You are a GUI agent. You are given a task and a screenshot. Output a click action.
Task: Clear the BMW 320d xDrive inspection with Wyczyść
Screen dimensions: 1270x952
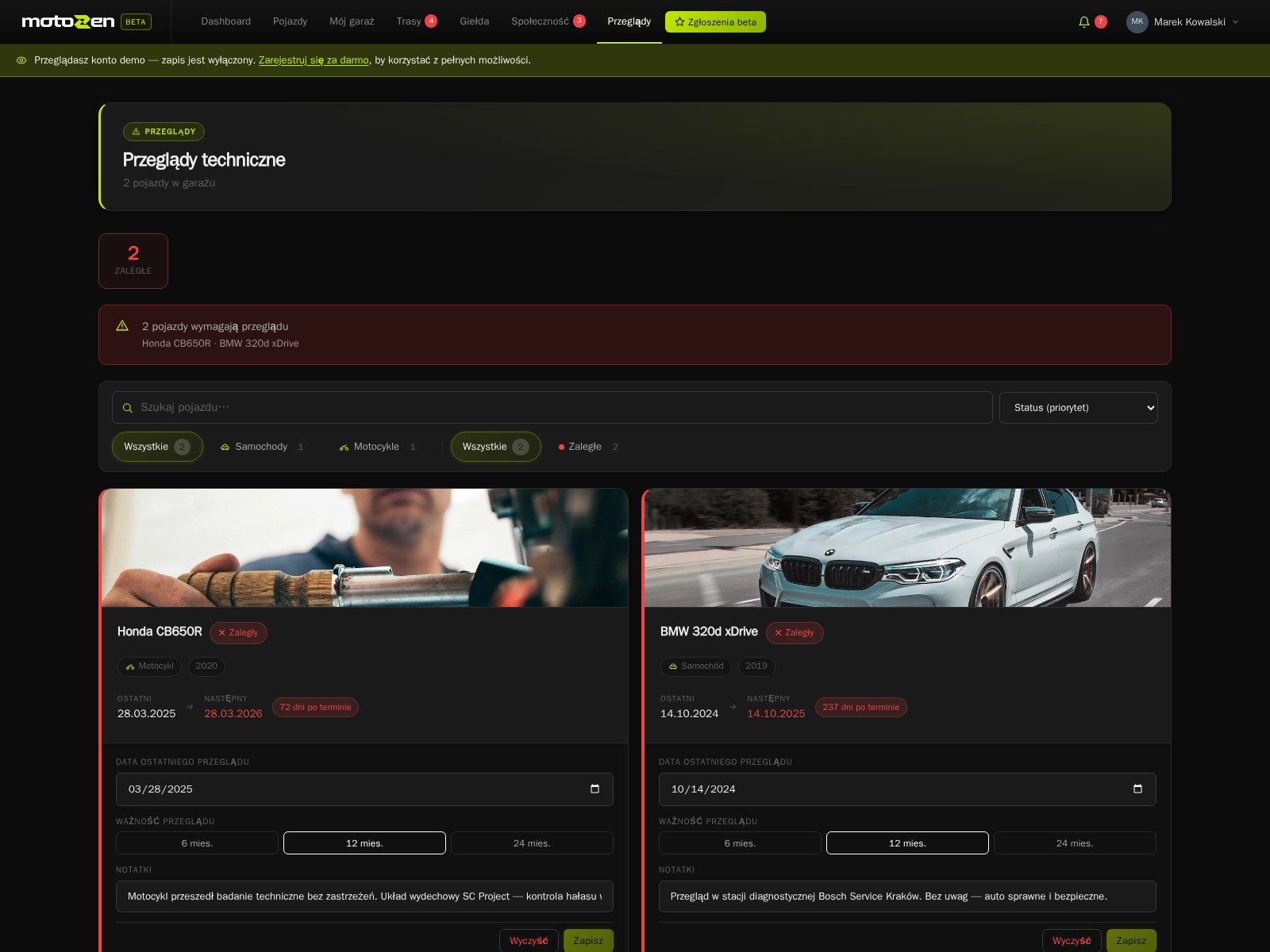1072,940
